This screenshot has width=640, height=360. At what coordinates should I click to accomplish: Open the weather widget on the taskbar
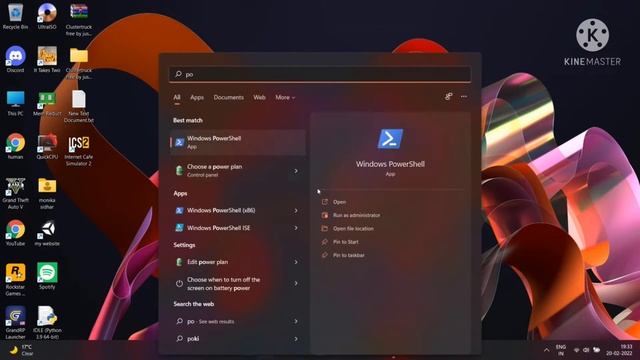click(x=21, y=350)
